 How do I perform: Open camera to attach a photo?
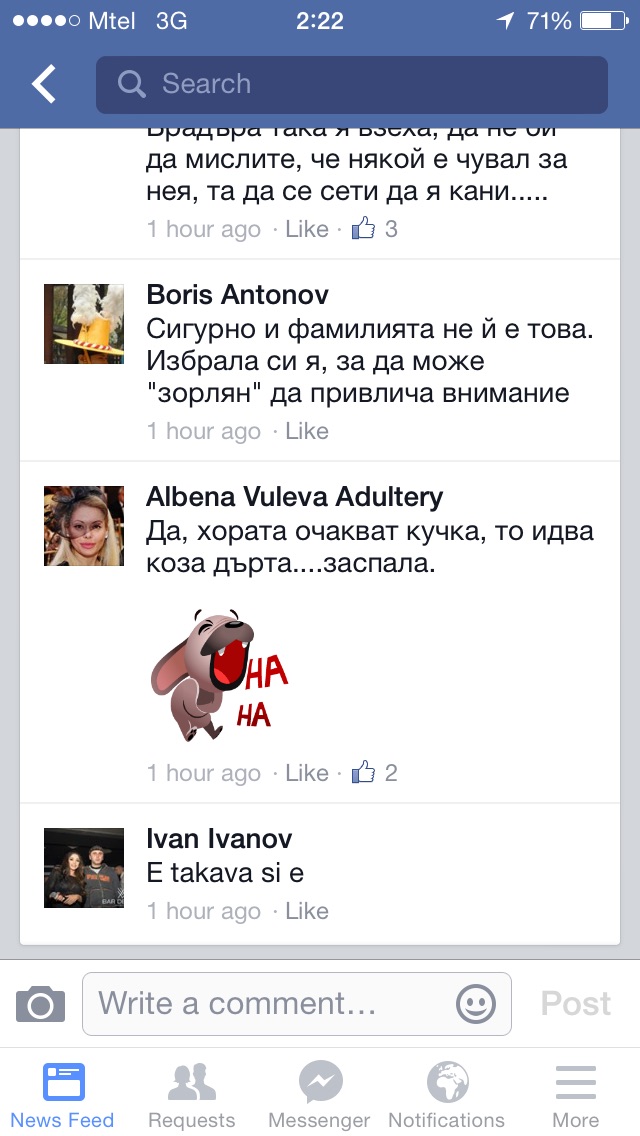pos(41,1004)
